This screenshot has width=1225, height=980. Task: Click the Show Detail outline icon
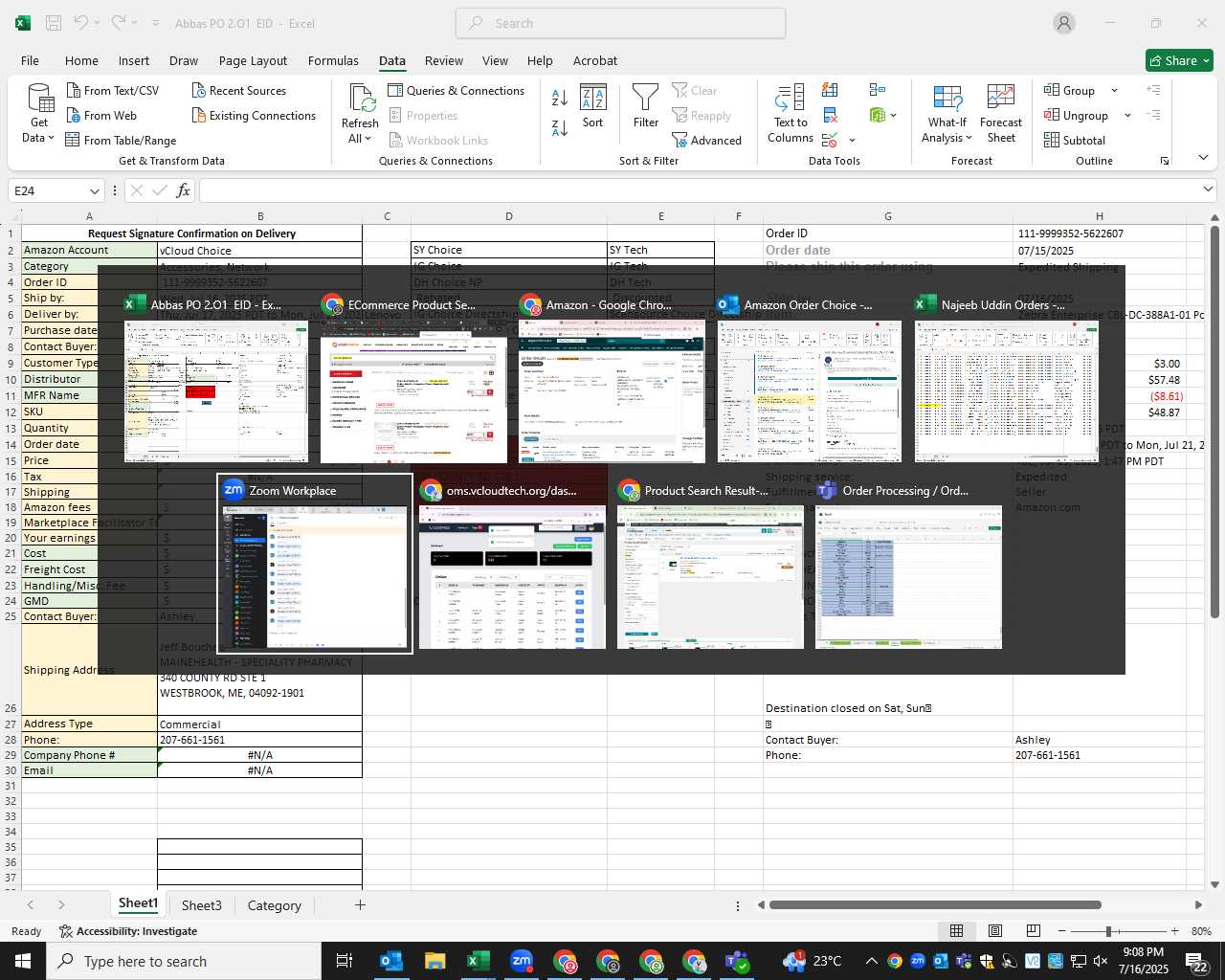pos(1154,90)
